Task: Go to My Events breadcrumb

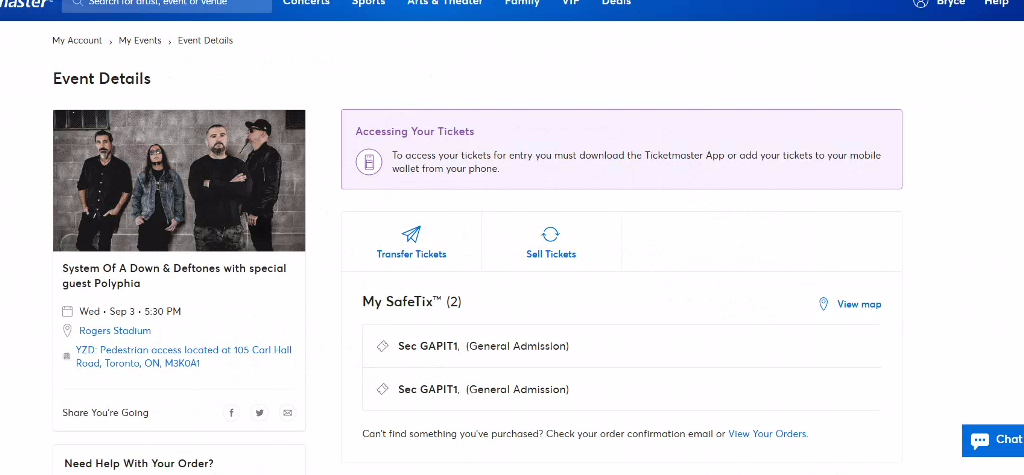Action: (140, 41)
